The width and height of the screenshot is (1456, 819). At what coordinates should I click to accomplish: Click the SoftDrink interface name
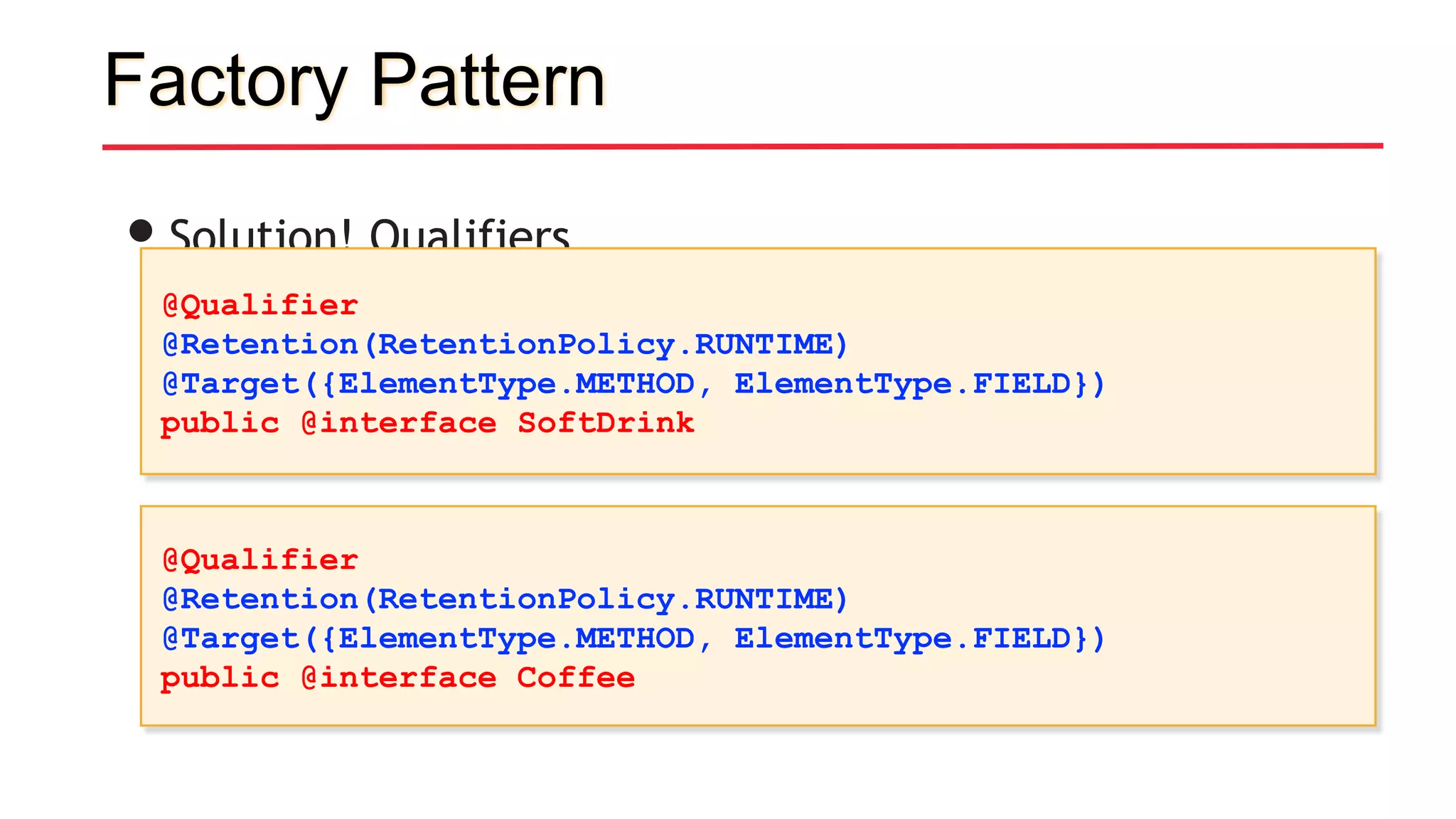click(605, 423)
